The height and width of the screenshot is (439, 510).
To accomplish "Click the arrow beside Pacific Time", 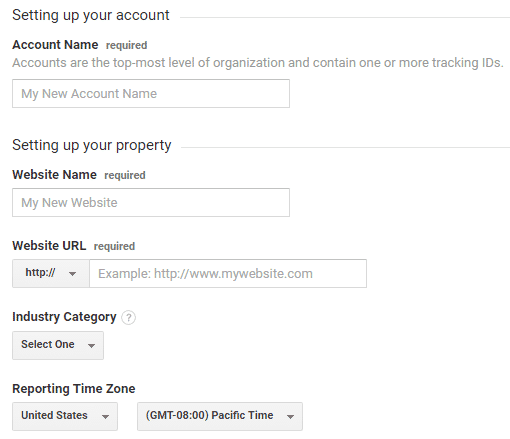I will click(x=290, y=417).
